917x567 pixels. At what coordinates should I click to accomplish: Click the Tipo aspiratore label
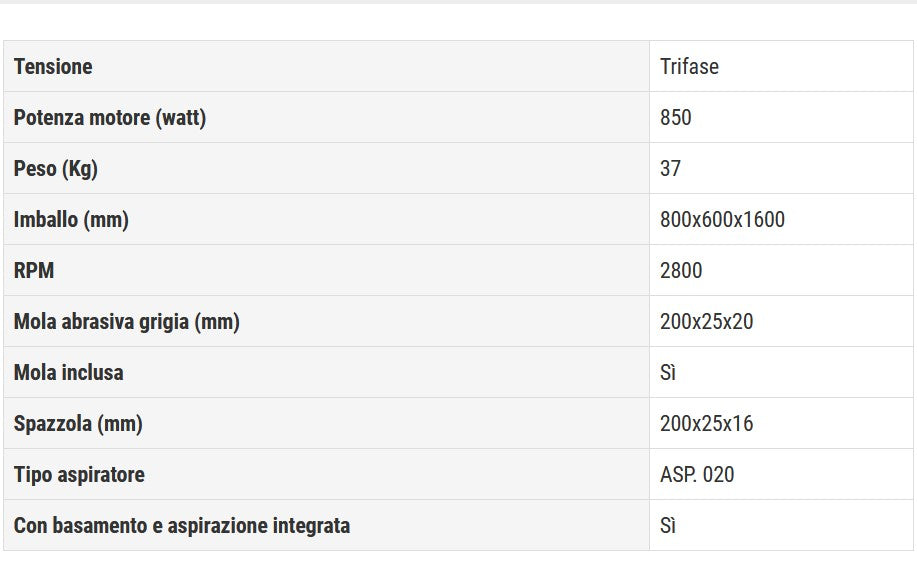point(79,475)
